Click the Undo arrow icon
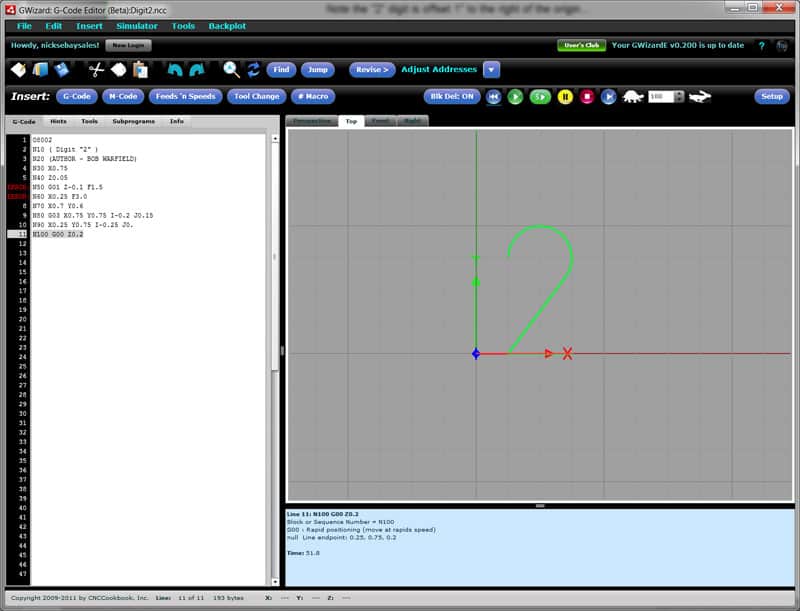The height and width of the screenshot is (611, 800). 176,69
